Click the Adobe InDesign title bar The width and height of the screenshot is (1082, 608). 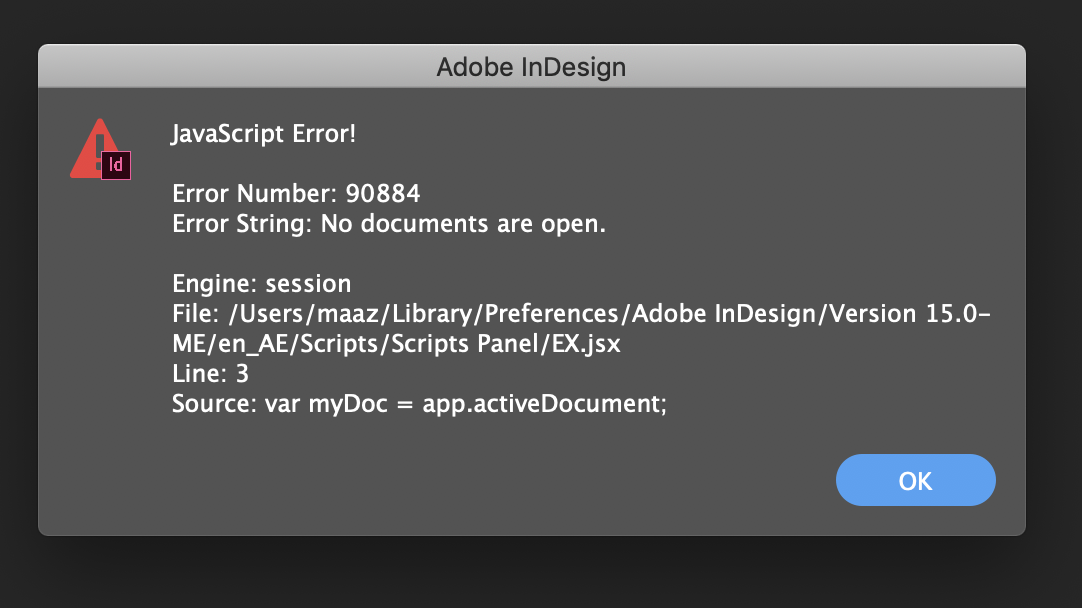[x=531, y=68]
